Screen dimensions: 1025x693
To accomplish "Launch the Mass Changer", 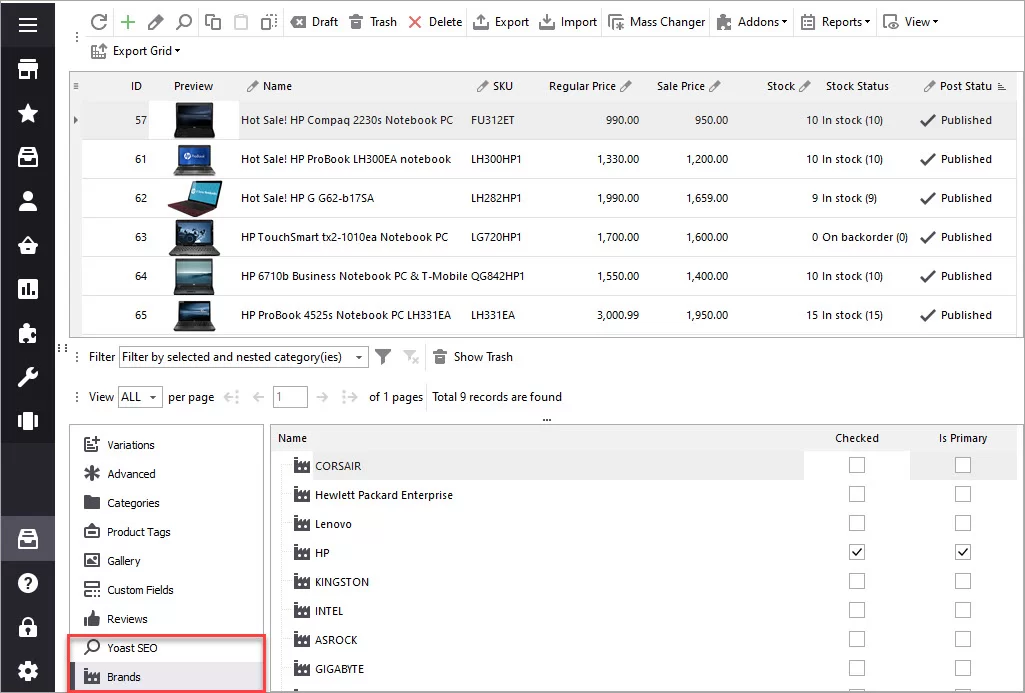I will coord(656,21).
